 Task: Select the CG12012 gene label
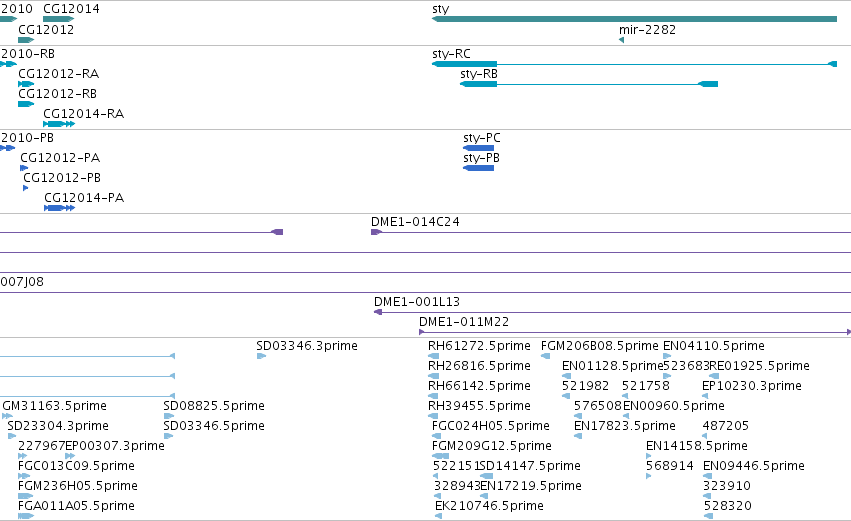coord(46,29)
